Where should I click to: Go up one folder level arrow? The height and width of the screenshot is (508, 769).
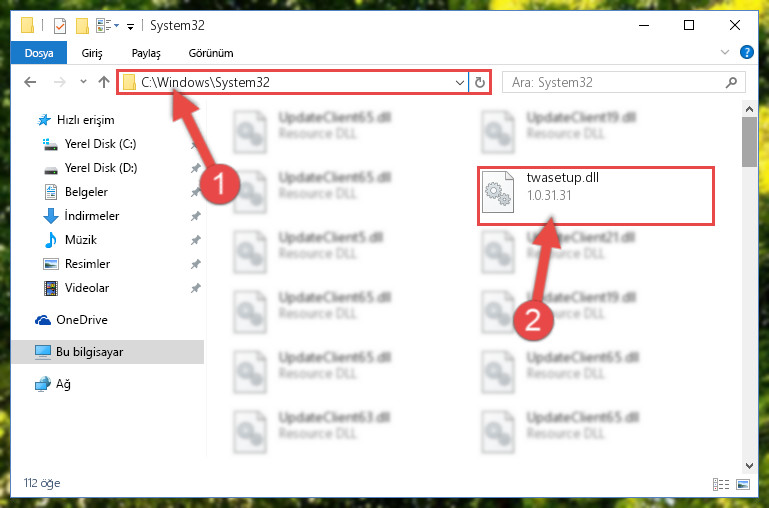(x=103, y=82)
